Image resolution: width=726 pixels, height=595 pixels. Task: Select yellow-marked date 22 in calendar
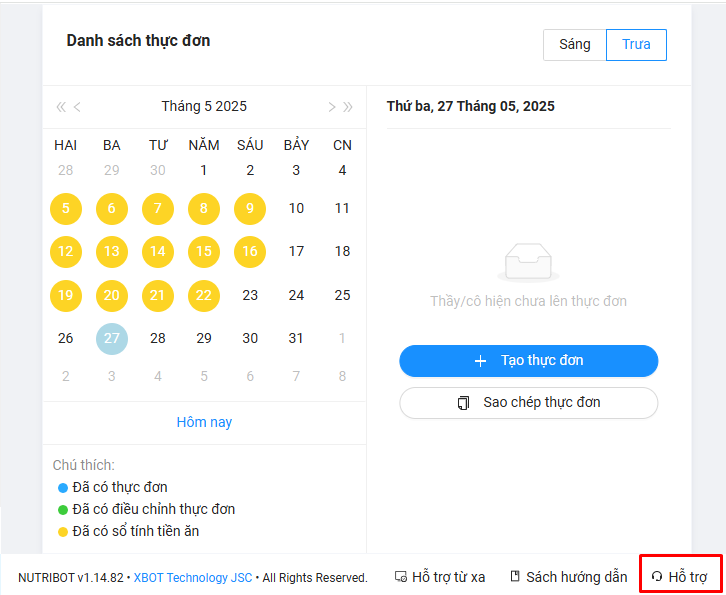point(204,295)
